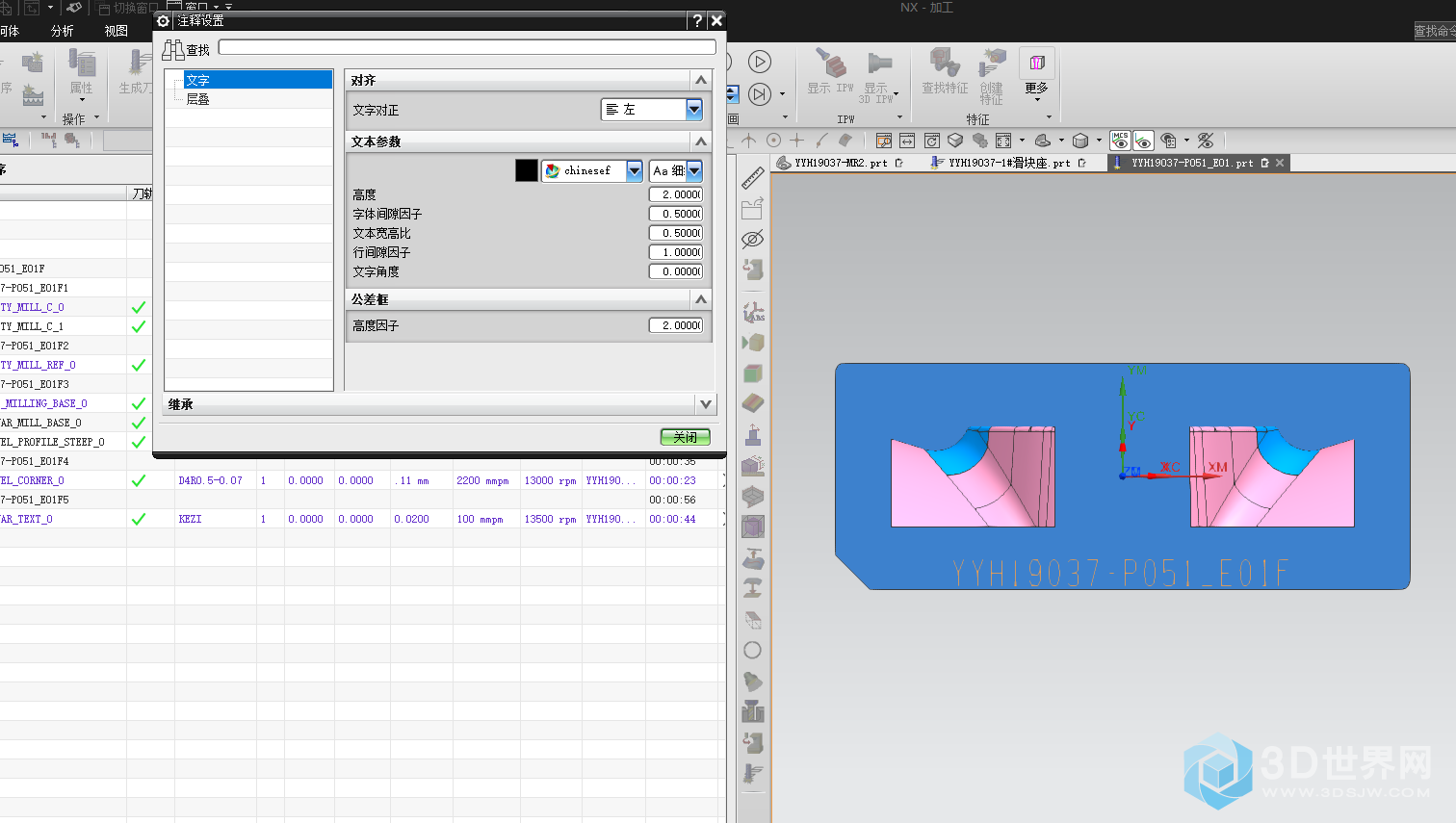
Task: Click the Play animation button in the ribbon
Action: (x=760, y=63)
